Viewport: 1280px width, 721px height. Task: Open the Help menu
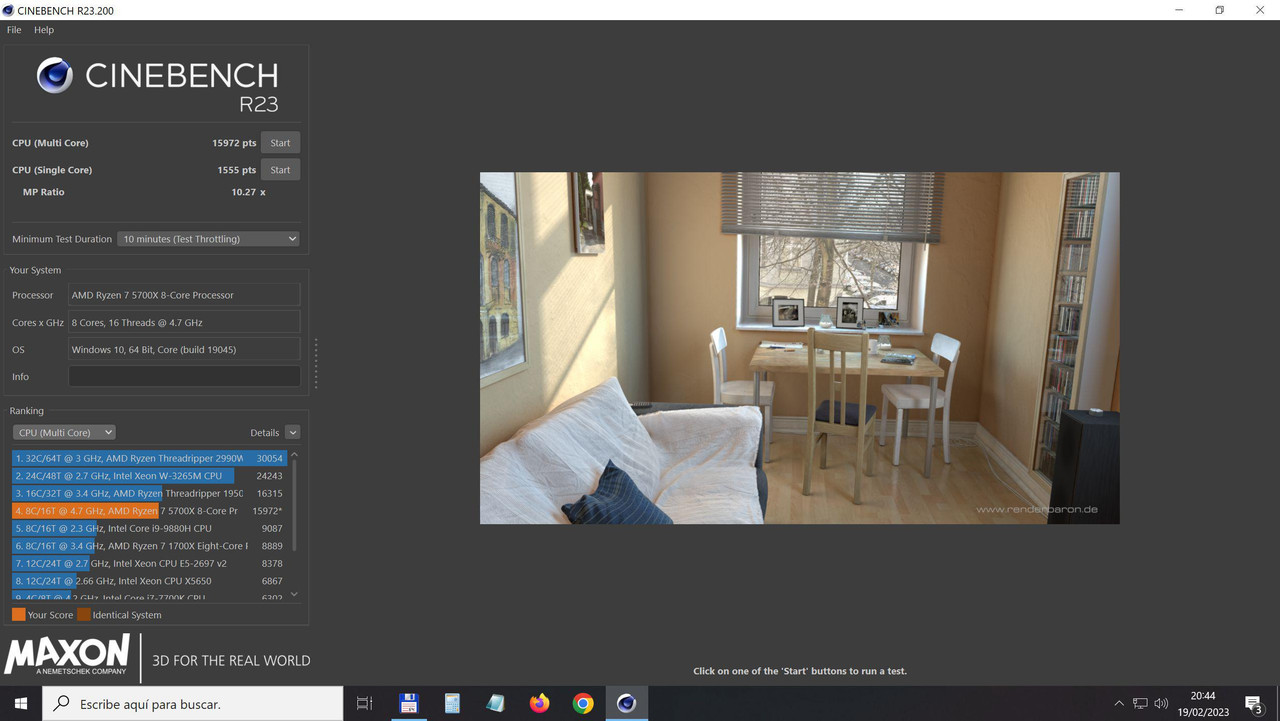tap(44, 30)
